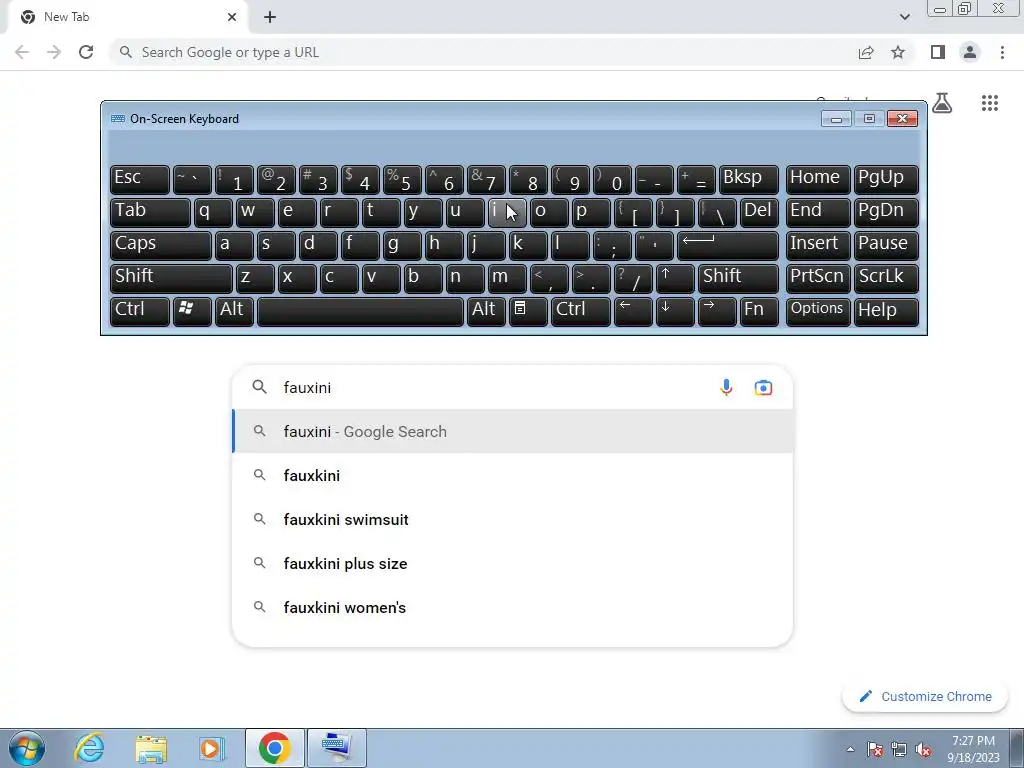Click the Tab key on the keyboard
This screenshot has width=1024, height=768.
[x=150, y=212]
